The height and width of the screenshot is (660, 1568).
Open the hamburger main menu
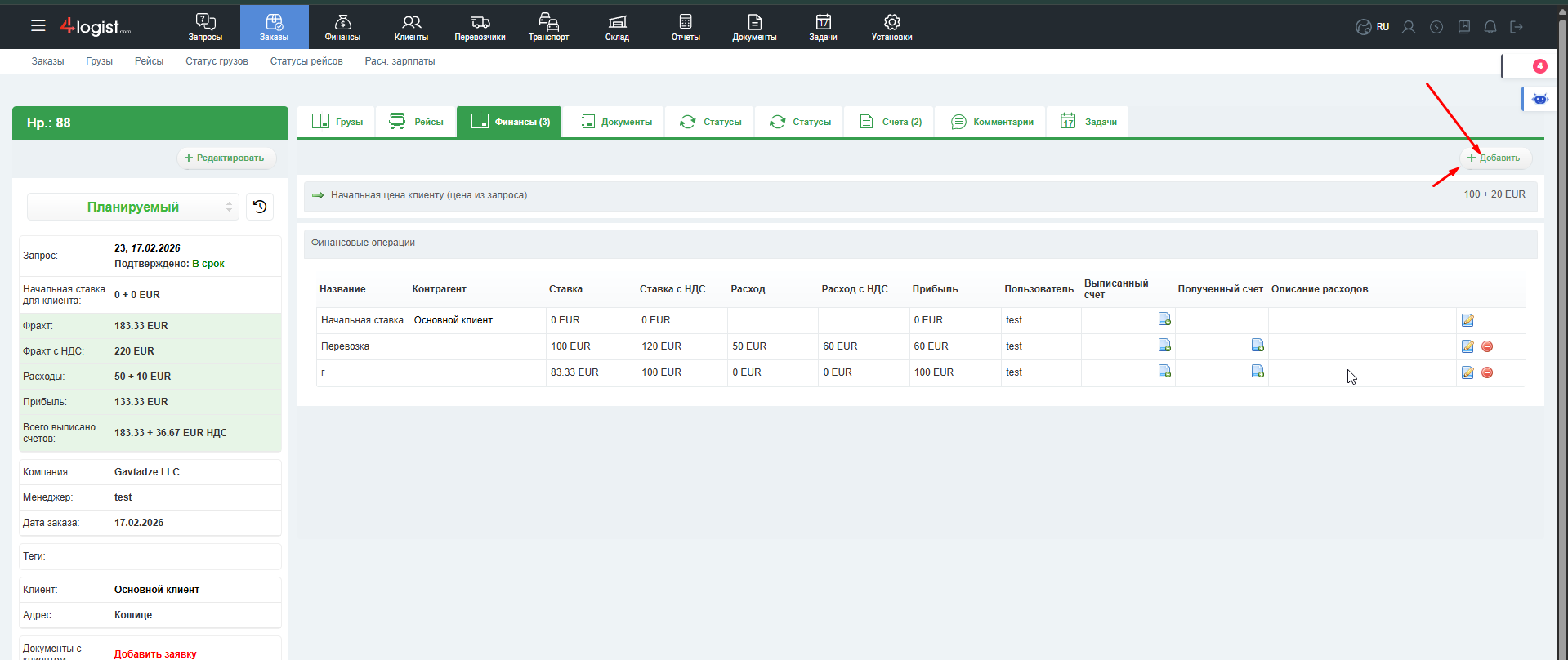pos(38,26)
